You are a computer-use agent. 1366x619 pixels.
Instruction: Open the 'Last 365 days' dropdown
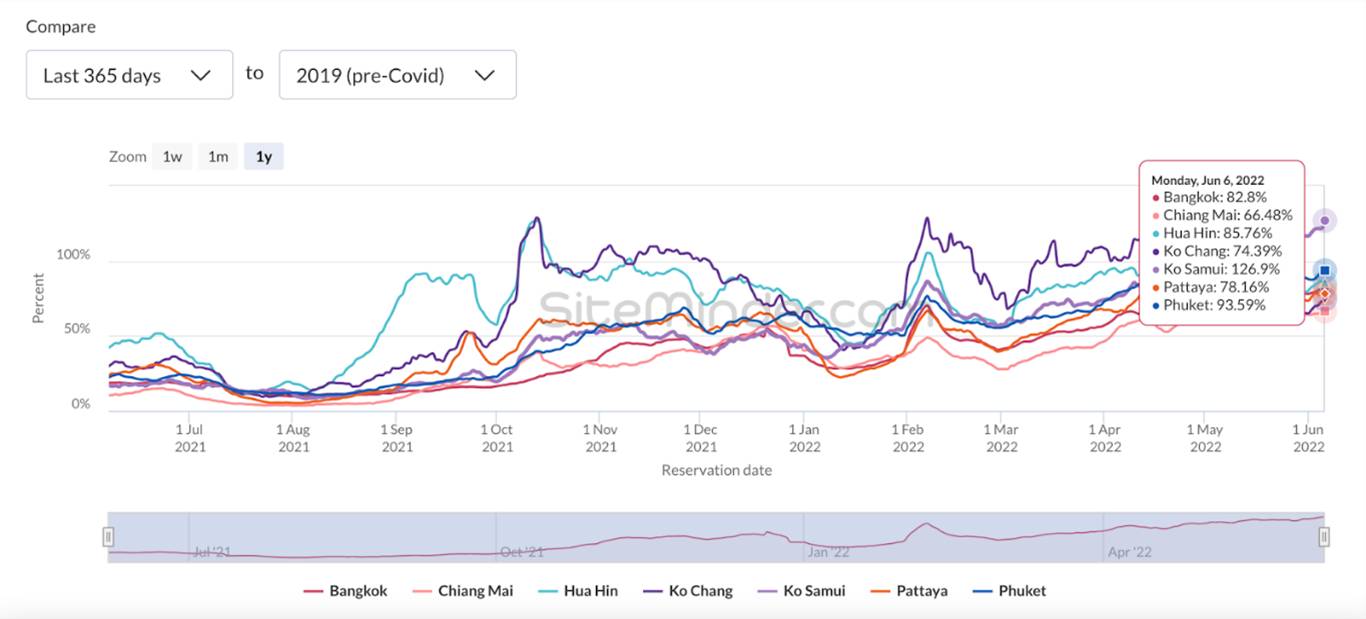coord(129,75)
